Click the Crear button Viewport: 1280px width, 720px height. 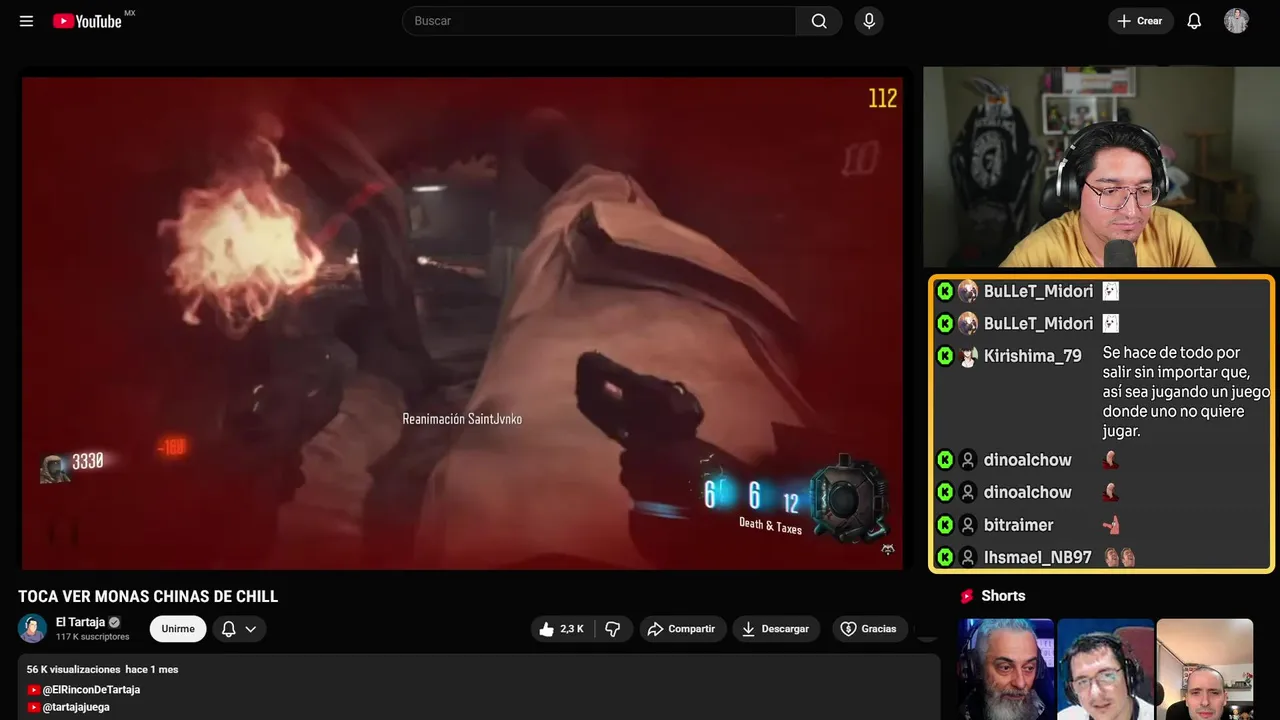click(x=1141, y=21)
